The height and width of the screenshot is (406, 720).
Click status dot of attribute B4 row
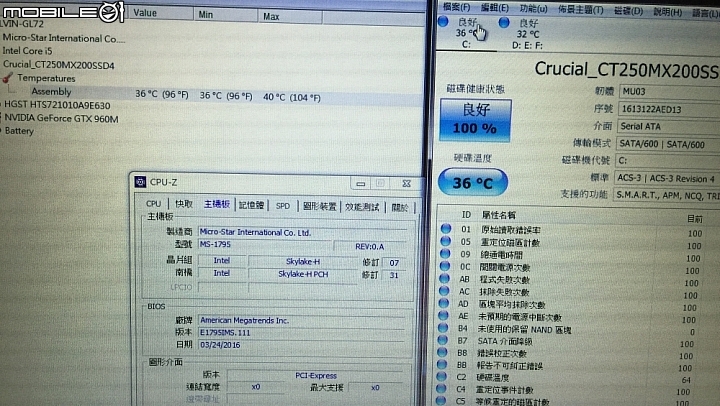(443, 327)
